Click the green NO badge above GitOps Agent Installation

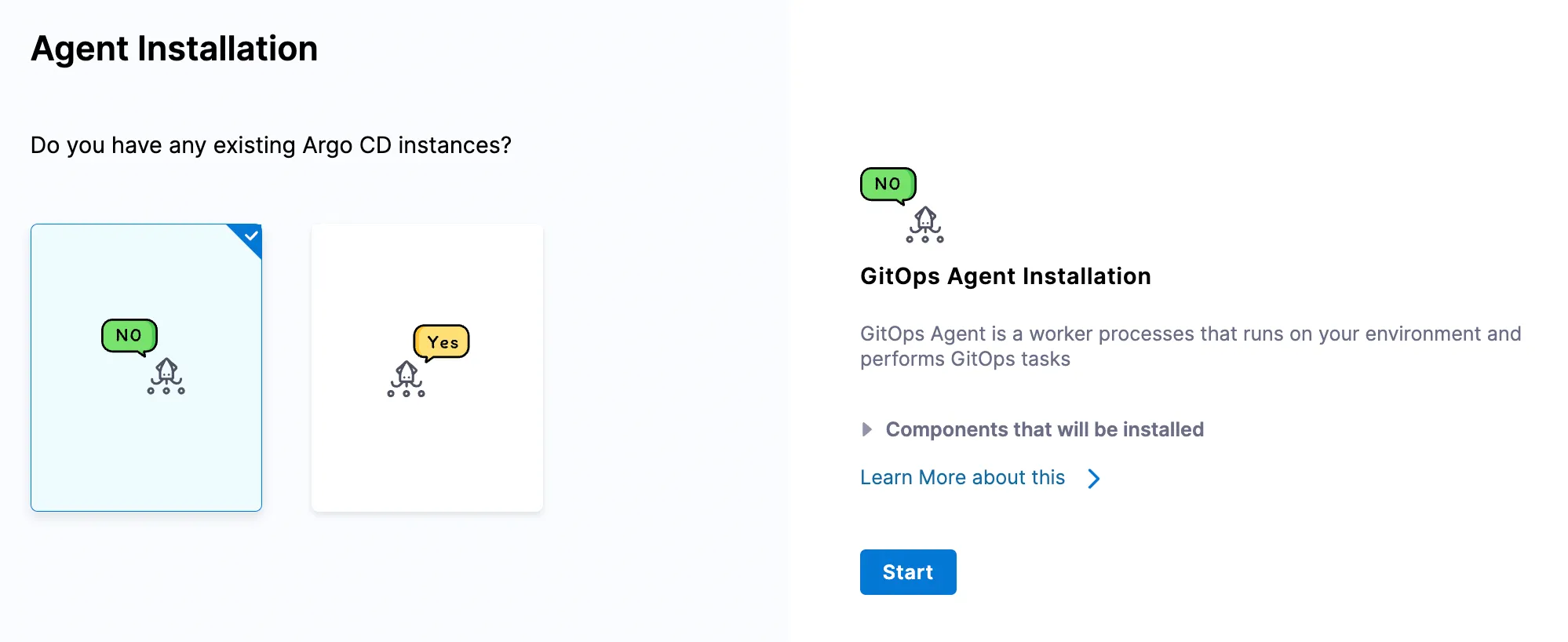887,183
